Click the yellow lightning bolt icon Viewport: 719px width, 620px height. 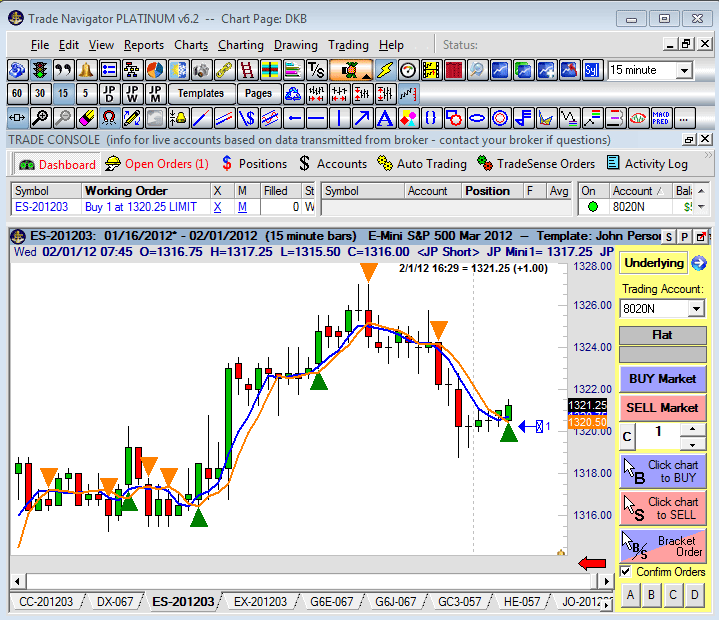(x=385, y=70)
